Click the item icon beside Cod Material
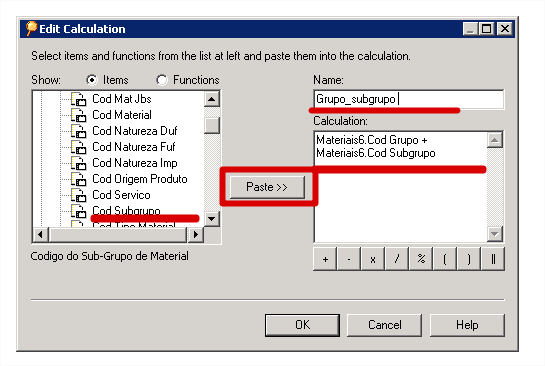Screen dimensions: 545x366 point(79,115)
